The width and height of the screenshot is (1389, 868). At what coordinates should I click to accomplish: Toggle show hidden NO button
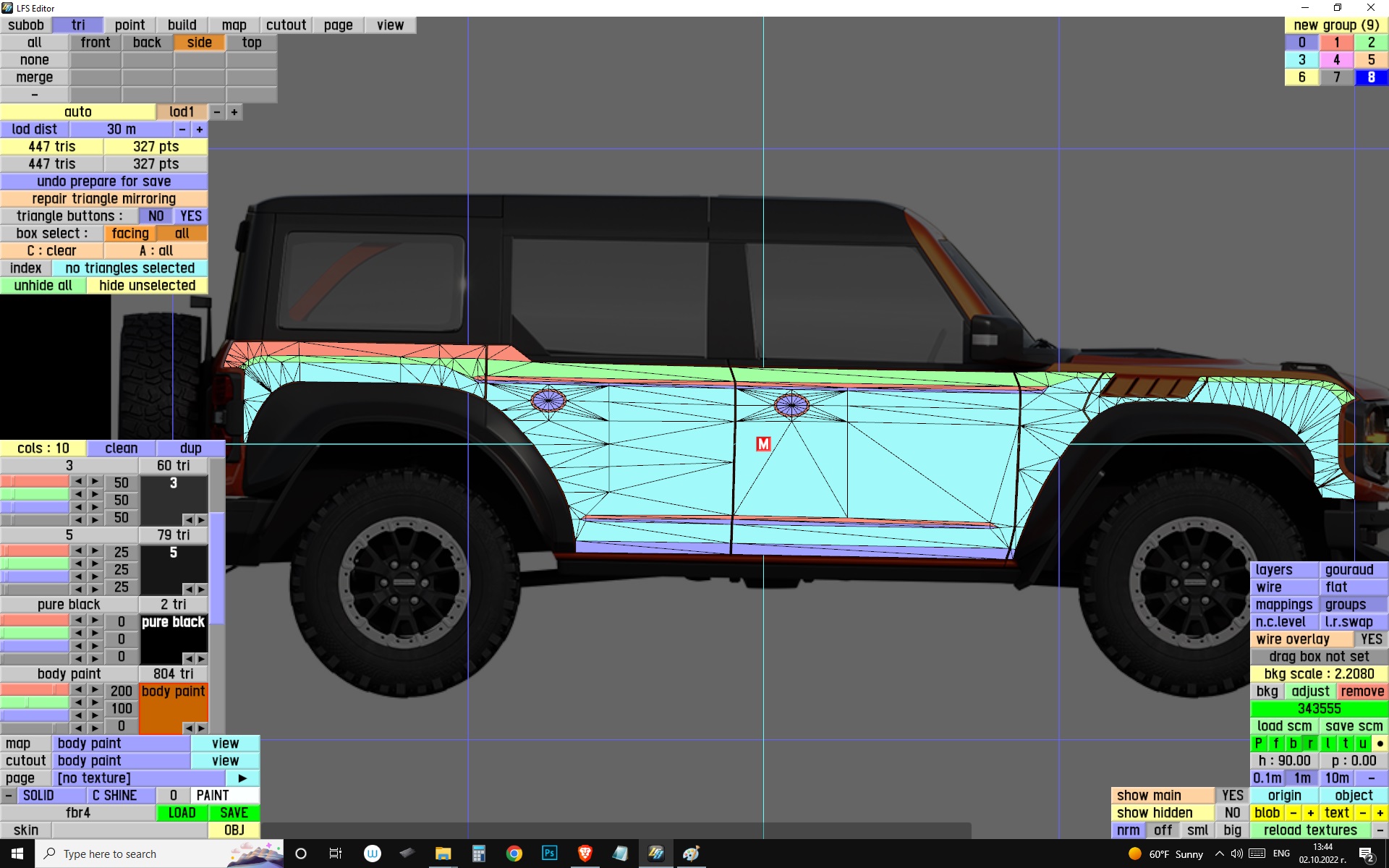click(x=1232, y=813)
